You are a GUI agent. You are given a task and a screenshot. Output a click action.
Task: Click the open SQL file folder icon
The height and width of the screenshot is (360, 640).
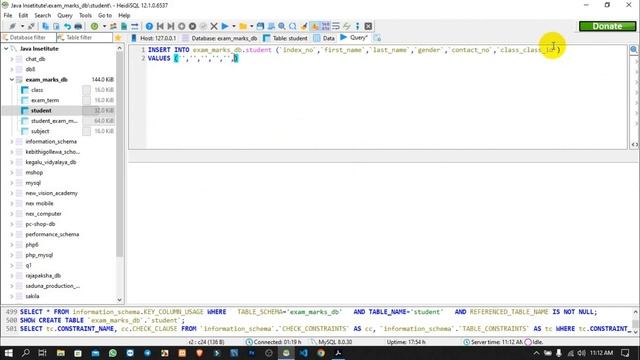click(243, 26)
